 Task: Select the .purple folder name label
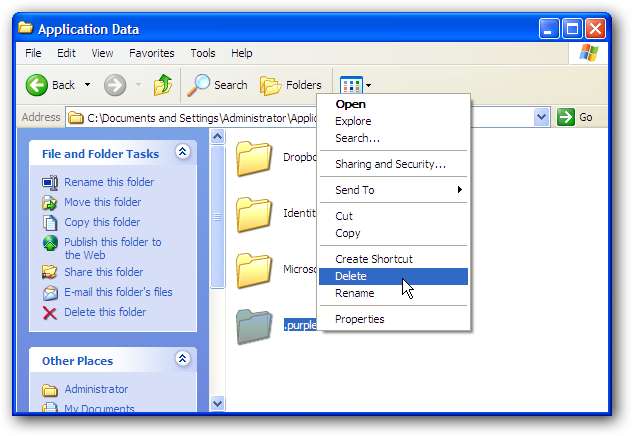[x=300, y=325]
